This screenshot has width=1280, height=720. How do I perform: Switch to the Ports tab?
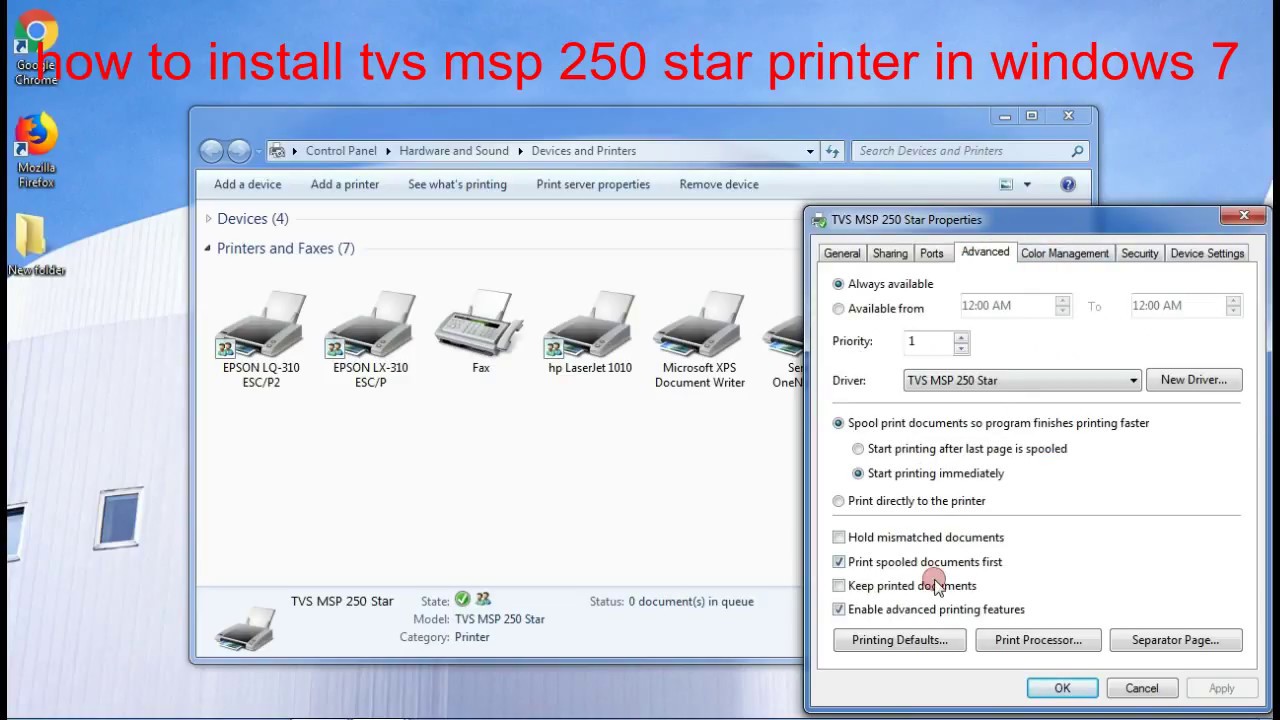932,254
